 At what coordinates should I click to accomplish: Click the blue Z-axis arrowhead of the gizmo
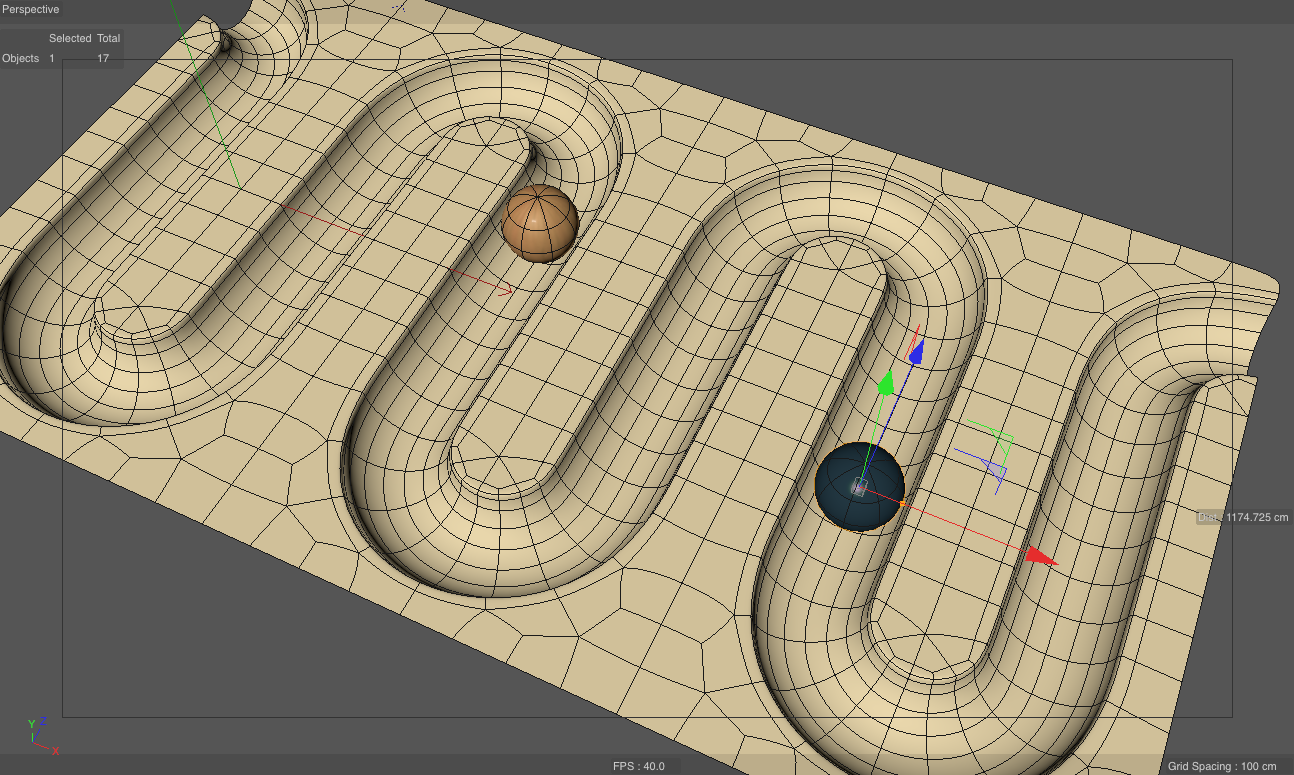coord(916,353)
